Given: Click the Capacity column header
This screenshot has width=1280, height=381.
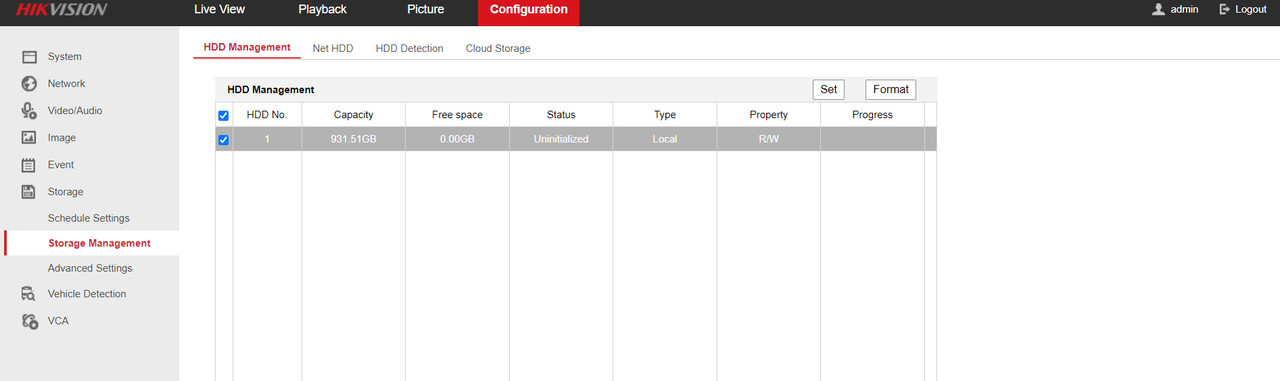Looking at the screenshot, I should tap(354, 115).
